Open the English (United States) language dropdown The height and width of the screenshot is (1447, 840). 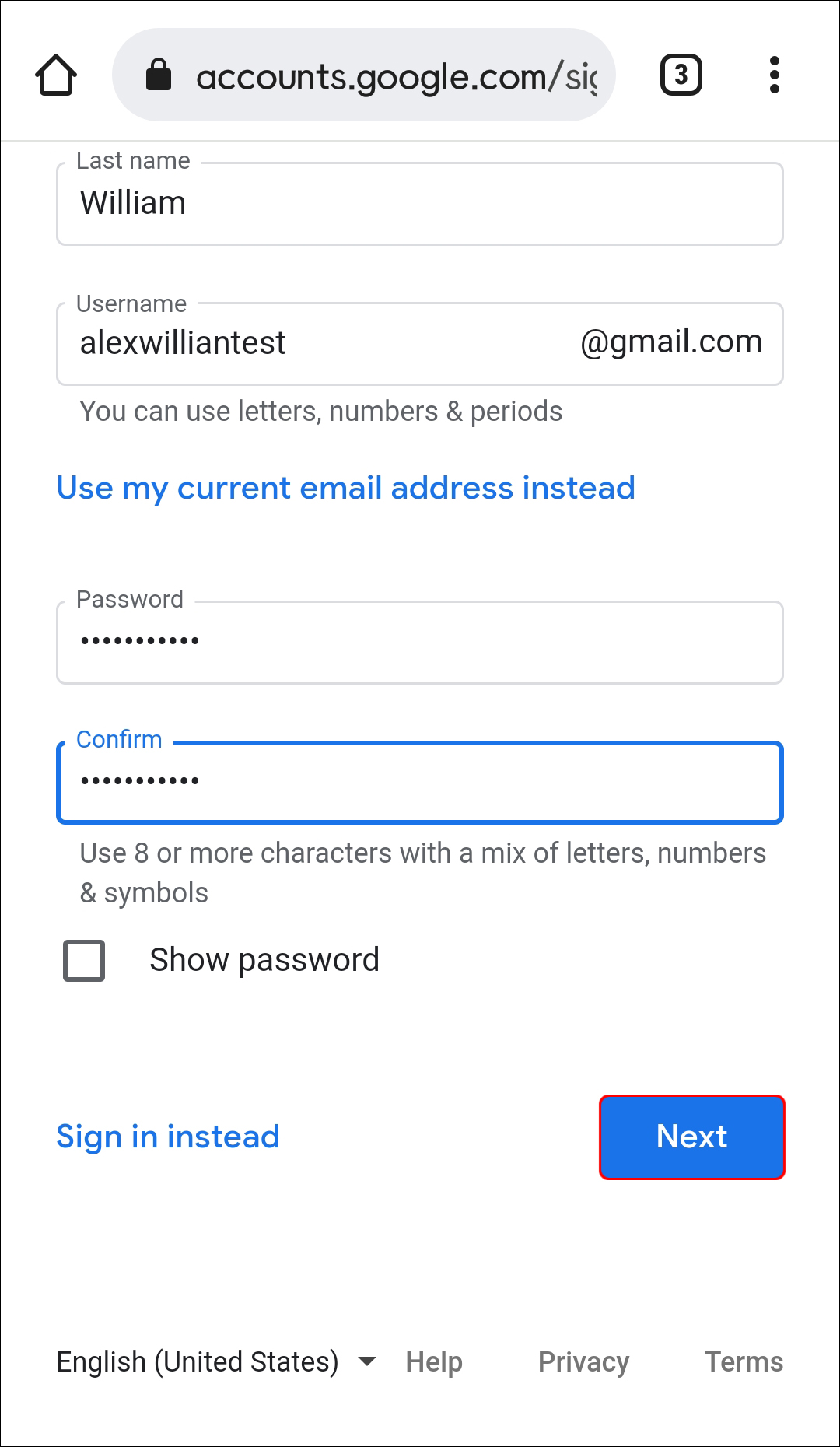[198, 1361]
